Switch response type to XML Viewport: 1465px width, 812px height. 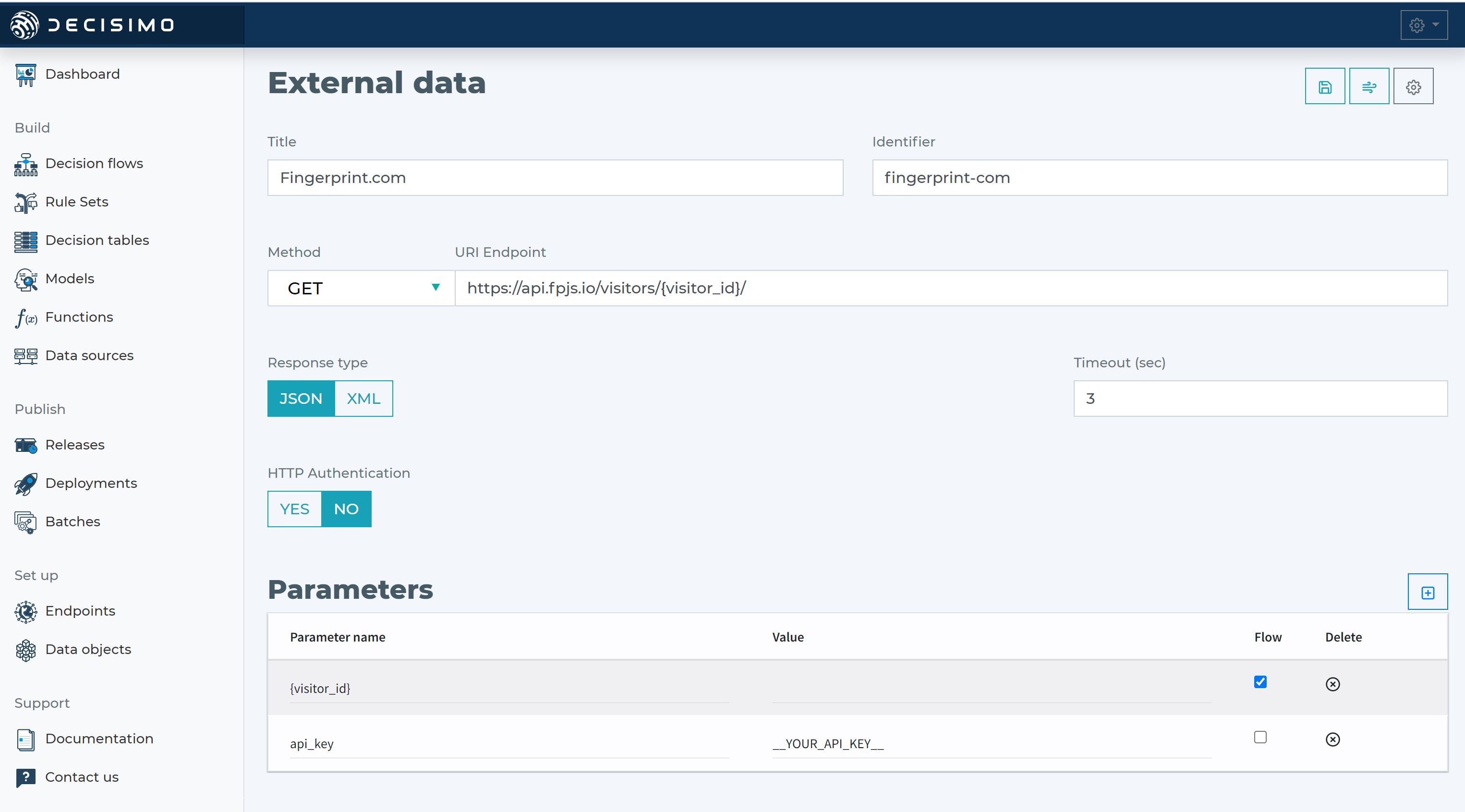pos(363,398)
